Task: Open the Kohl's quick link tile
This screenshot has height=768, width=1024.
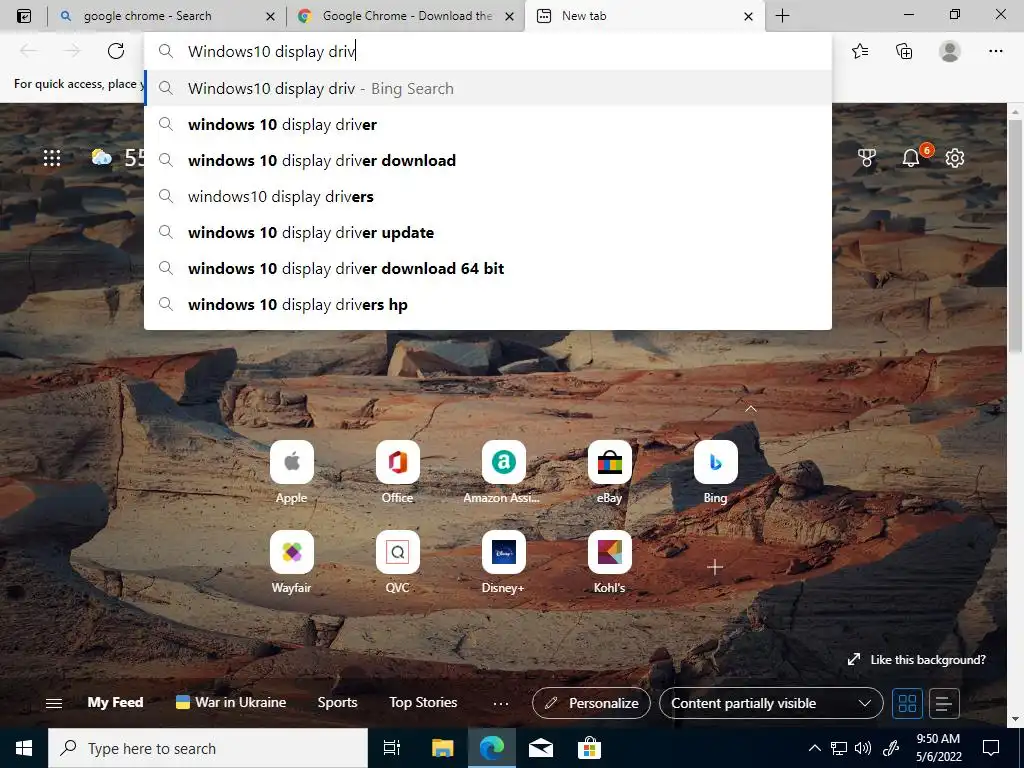Action: coord(609,552)
